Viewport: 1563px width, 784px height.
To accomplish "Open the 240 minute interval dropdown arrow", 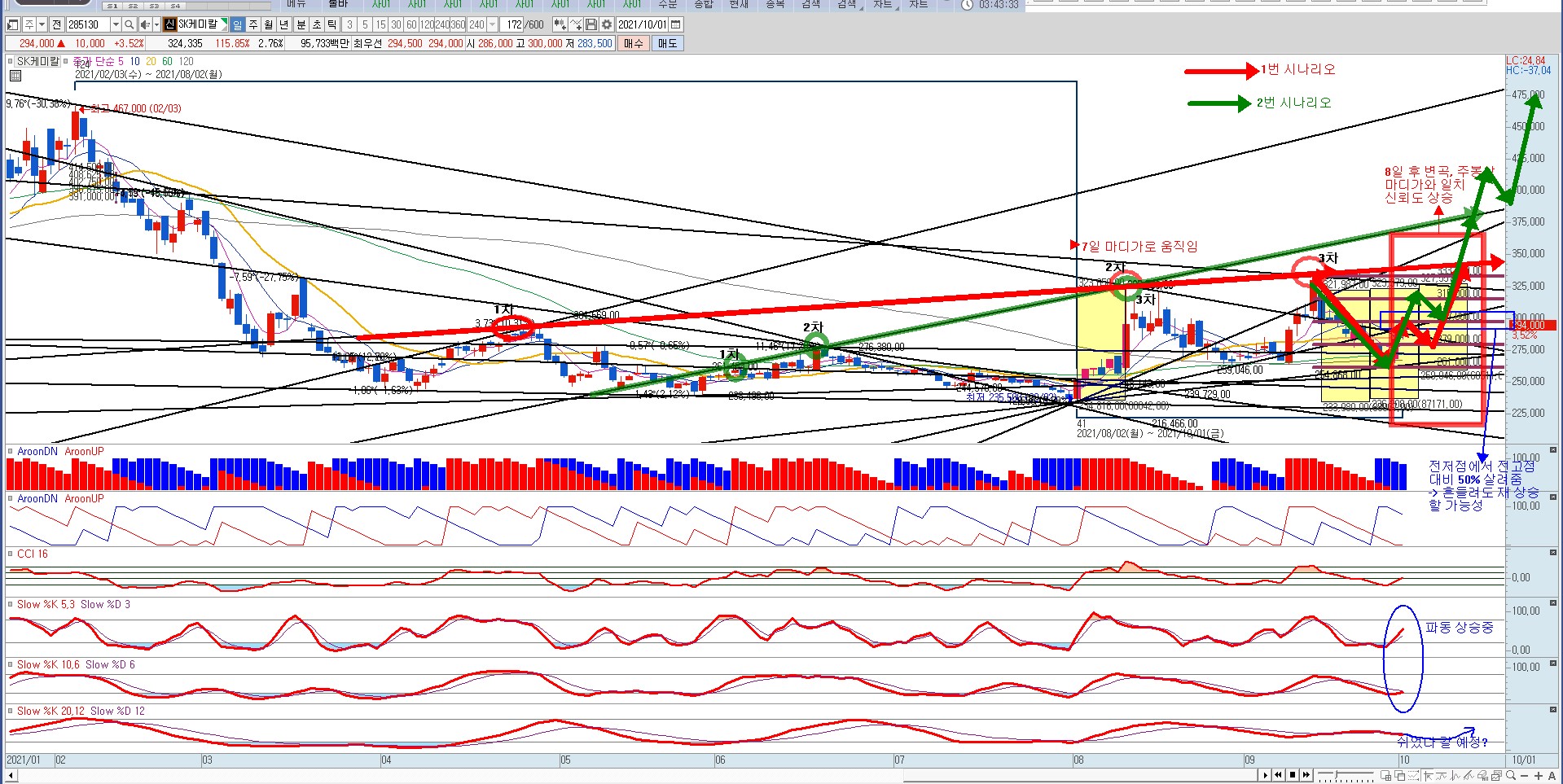I will coord(492,24).
